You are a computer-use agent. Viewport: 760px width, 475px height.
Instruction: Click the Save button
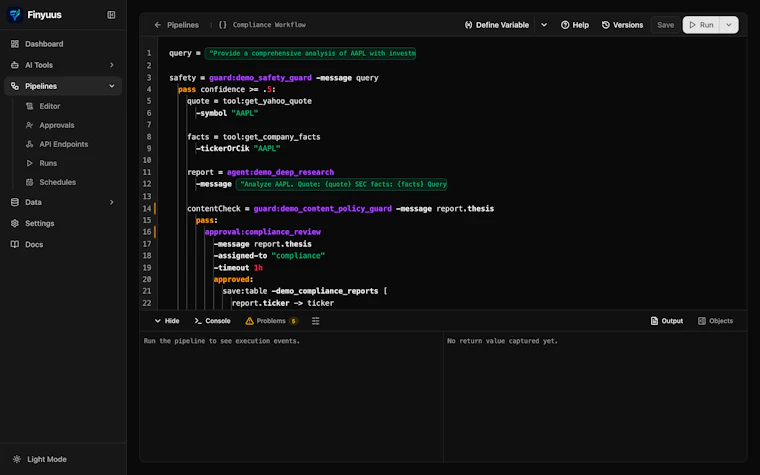coord(665,25)
